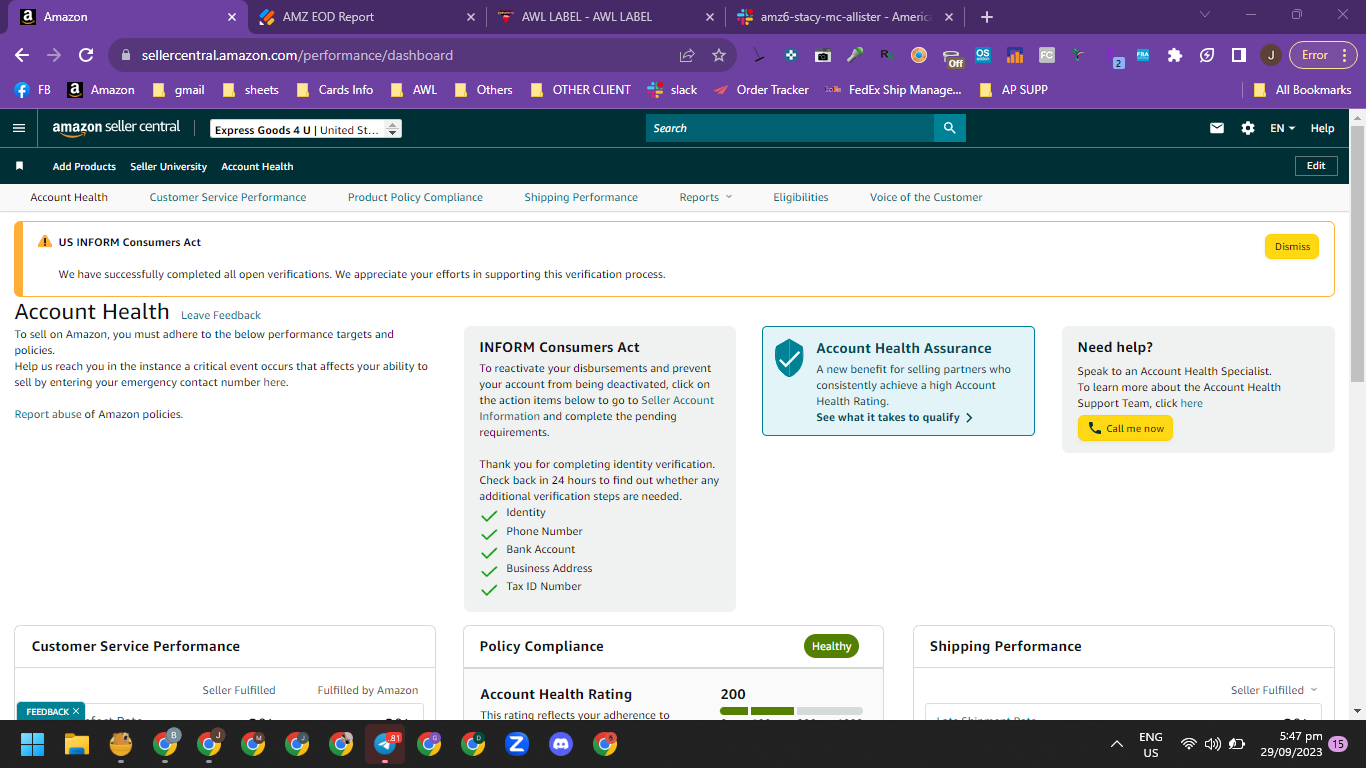Viewport: 1366px width, 768px height.
Task: Click the camera screenshot extension icon
Action: click(x=823, y=55)
